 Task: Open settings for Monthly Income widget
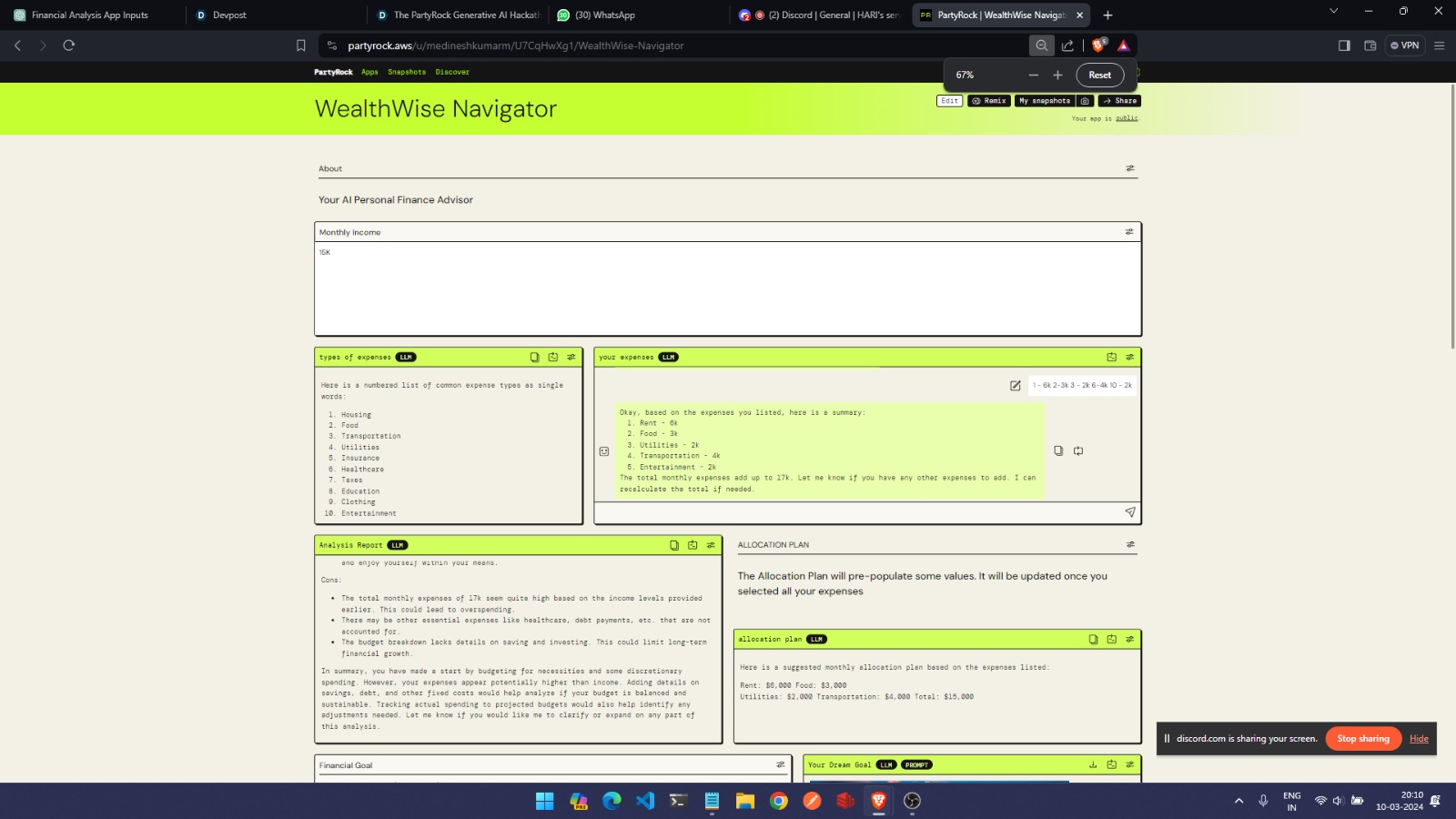pyautogui.click(x=1130, y=232)
